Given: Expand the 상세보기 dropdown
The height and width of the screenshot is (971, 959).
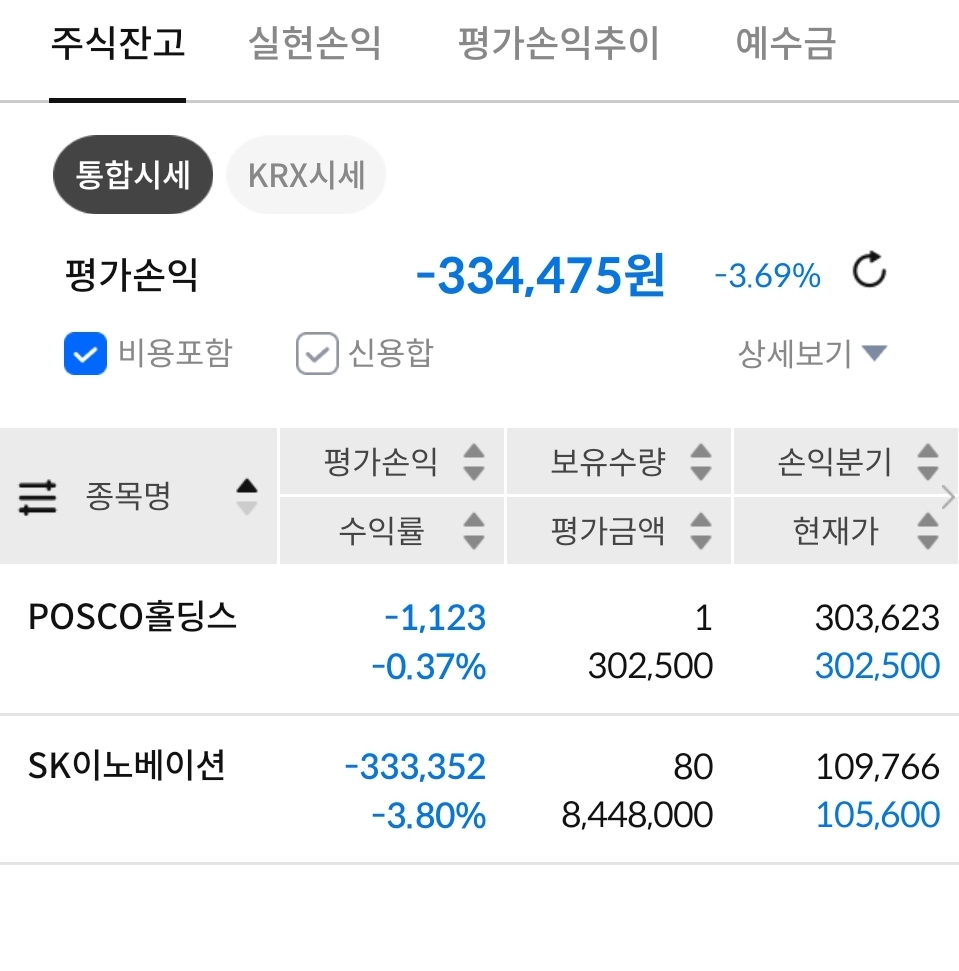Looking at the screenshot, I should (812, 354).
